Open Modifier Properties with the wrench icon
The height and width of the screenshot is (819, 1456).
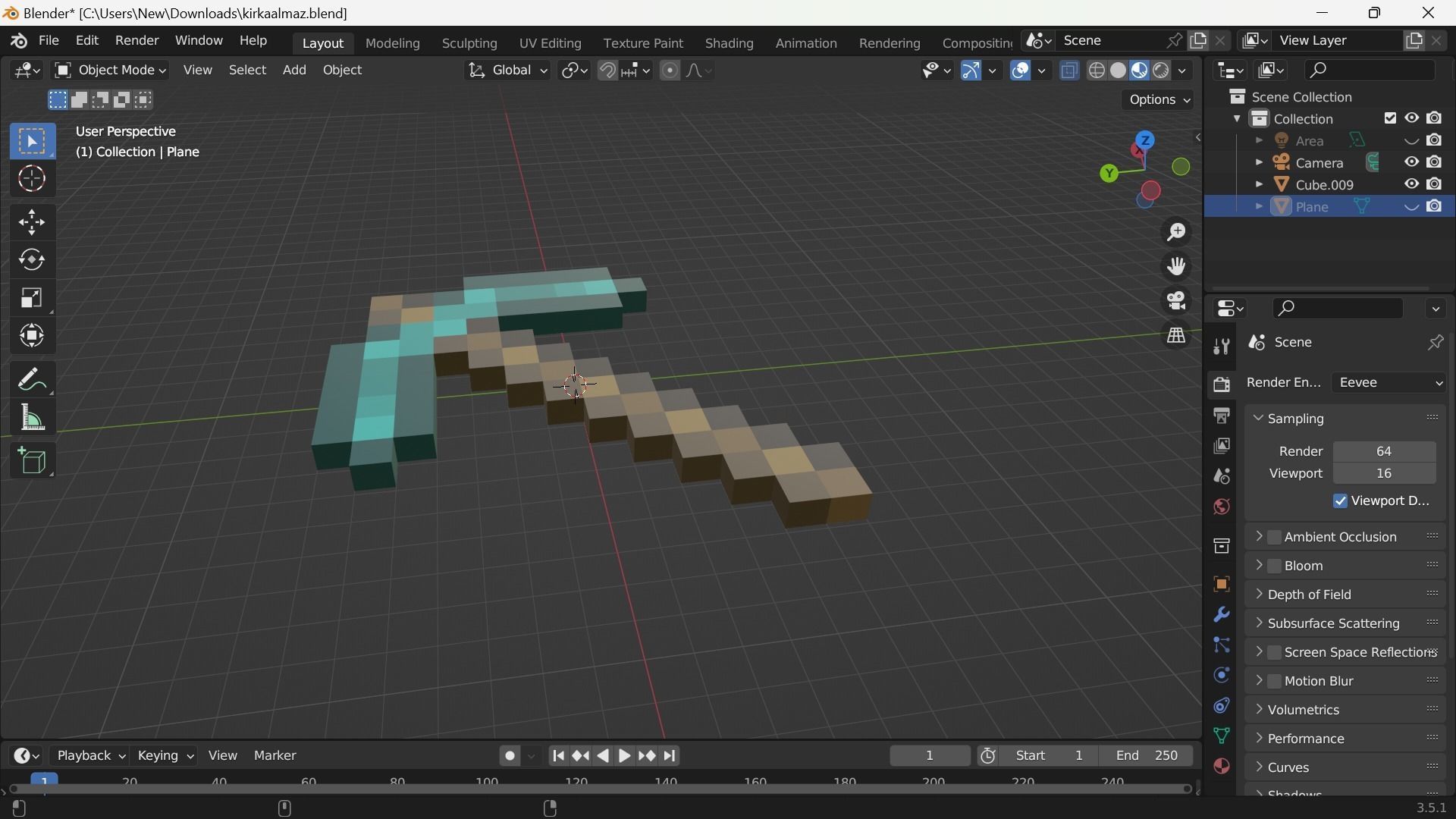1222,614
